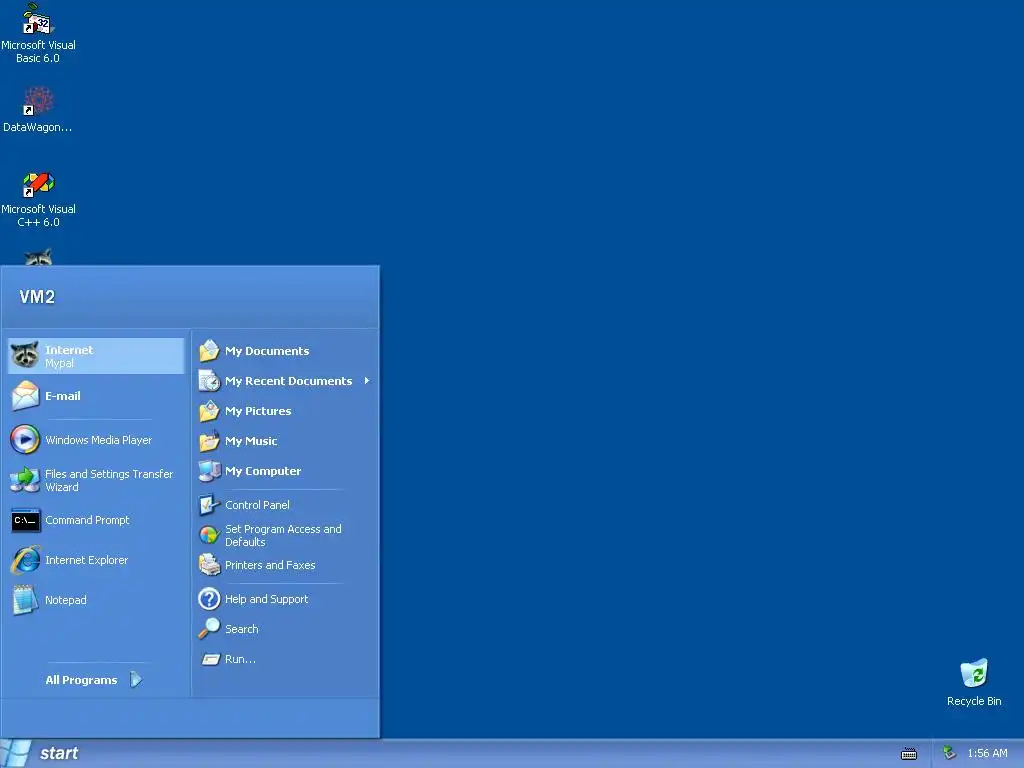Click the My Pictures label
The image size is (1024, 768).
pyautogui.click(x=258, y=411)
